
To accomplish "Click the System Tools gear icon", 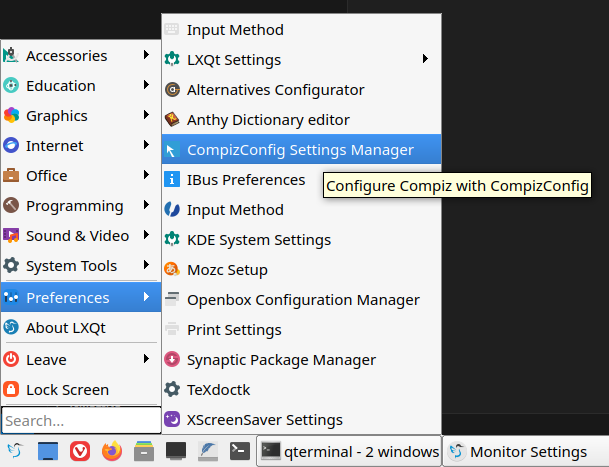I will (11, 265).
